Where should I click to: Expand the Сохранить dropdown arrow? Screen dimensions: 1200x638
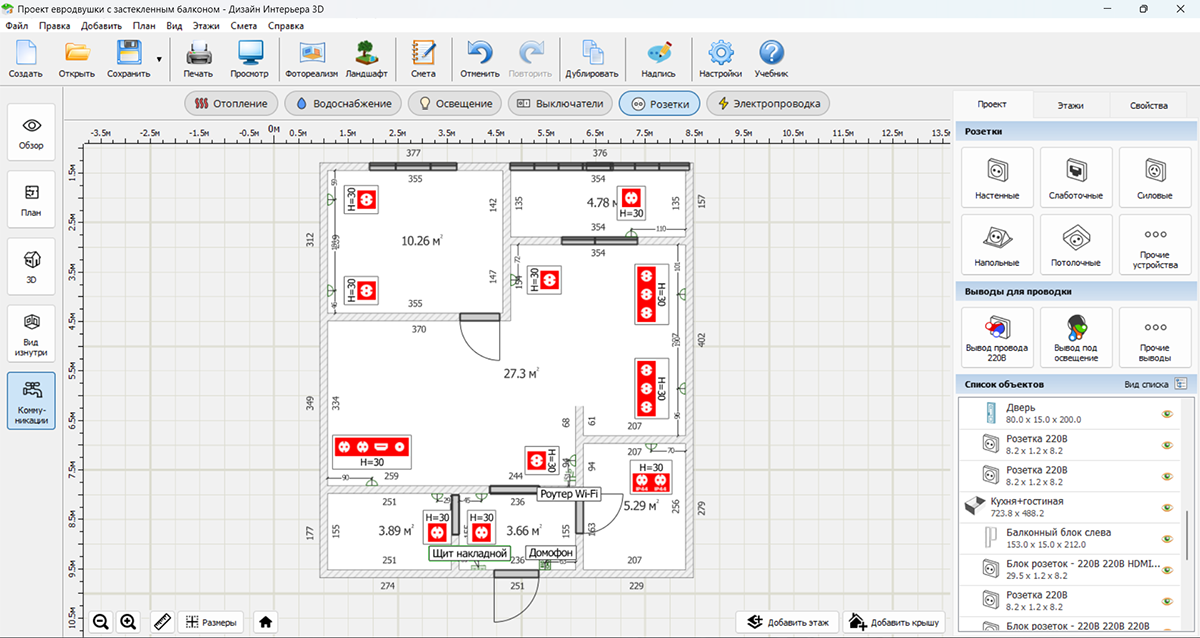[x=159, y=59]
